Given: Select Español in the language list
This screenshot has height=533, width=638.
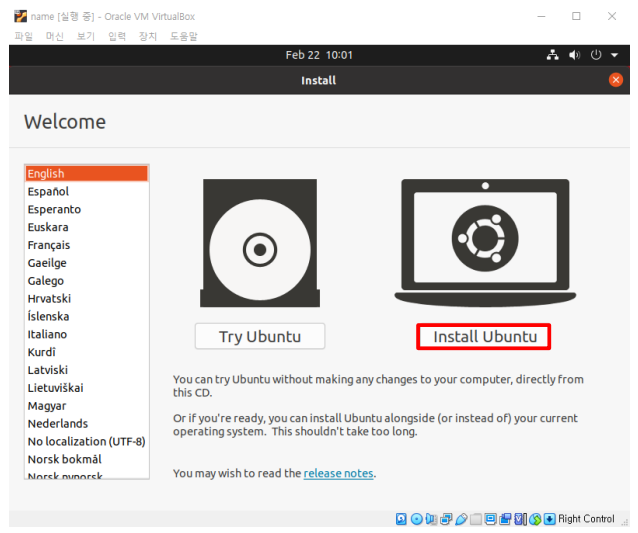Looking at the screenshot, I should (87, 191).
